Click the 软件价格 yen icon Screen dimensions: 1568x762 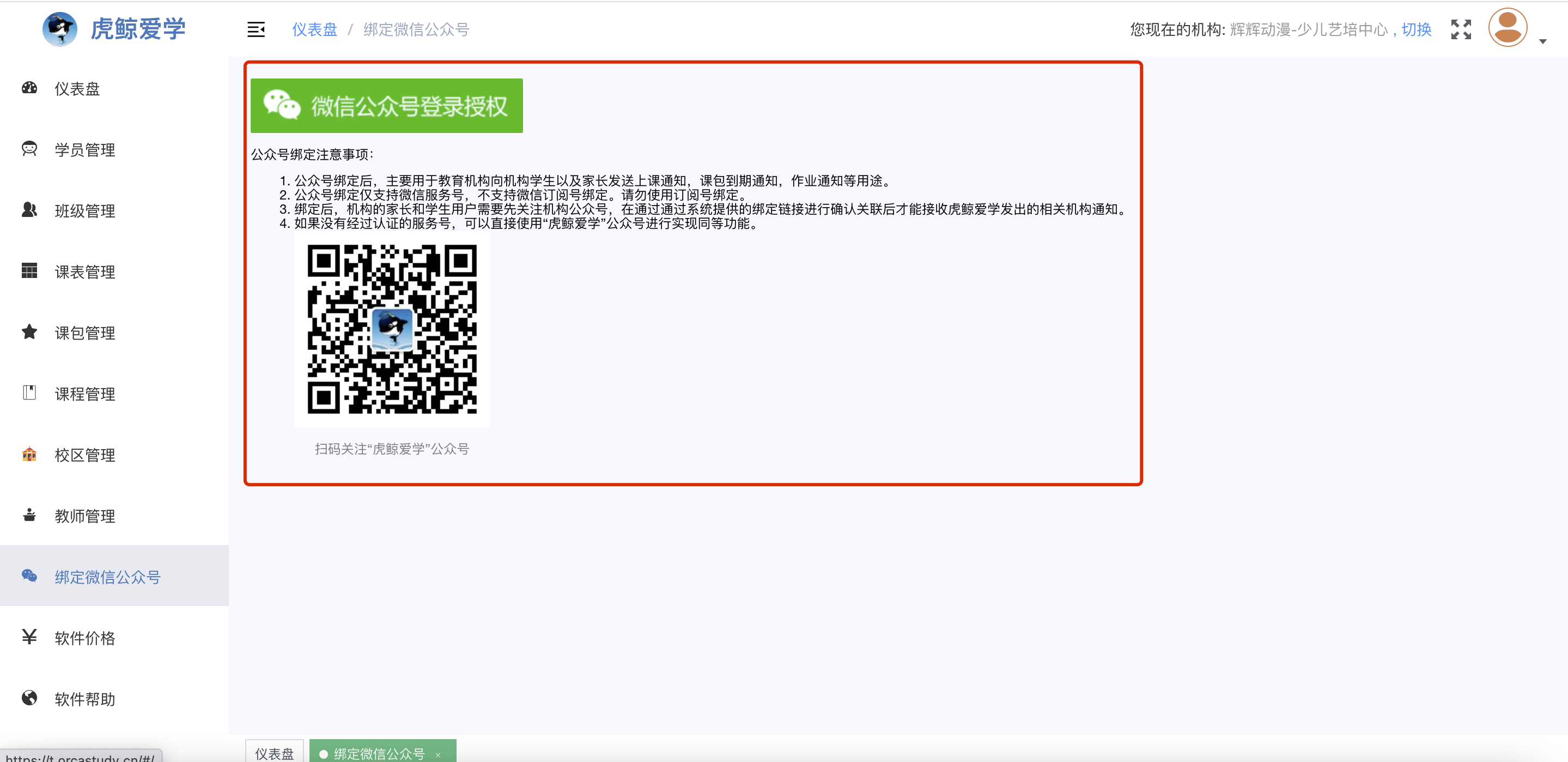pos(29,637)
